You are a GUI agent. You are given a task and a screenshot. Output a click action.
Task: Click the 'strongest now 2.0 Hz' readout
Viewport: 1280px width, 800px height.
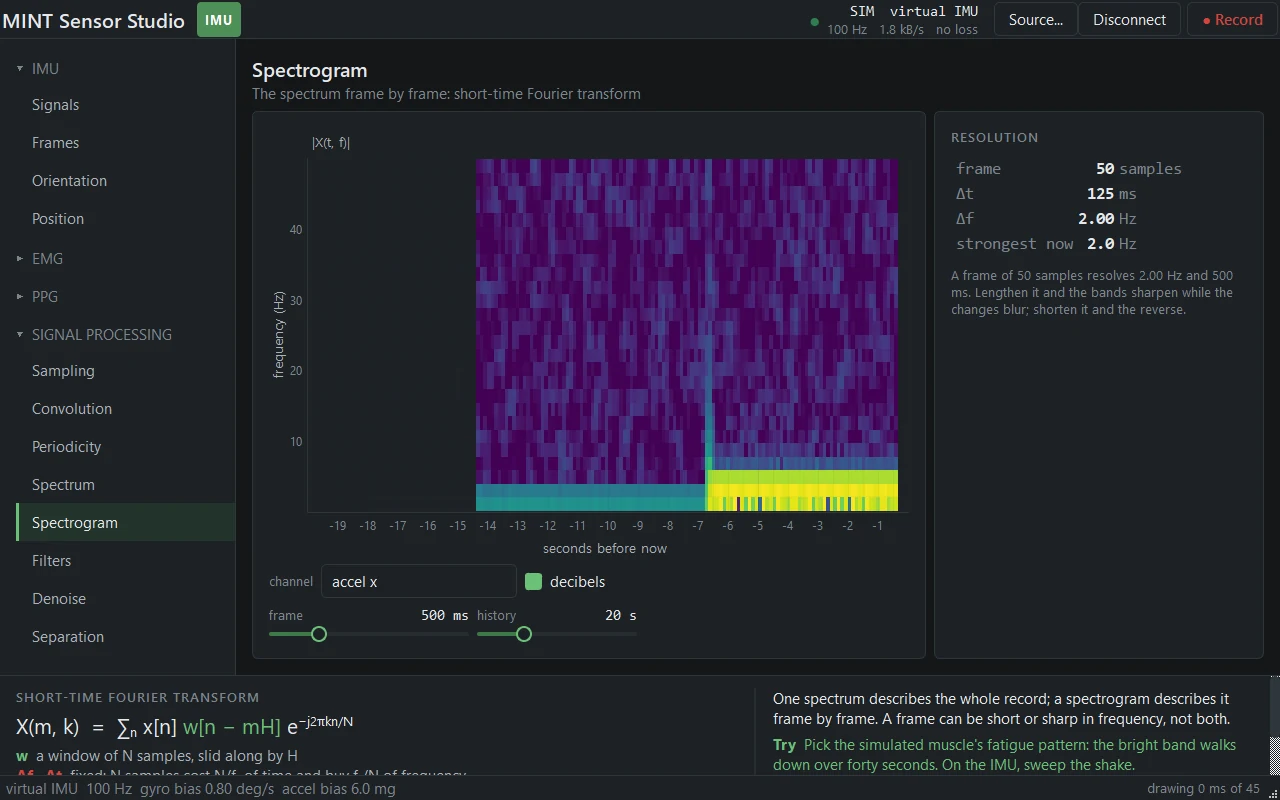[x=1046, y=244]
